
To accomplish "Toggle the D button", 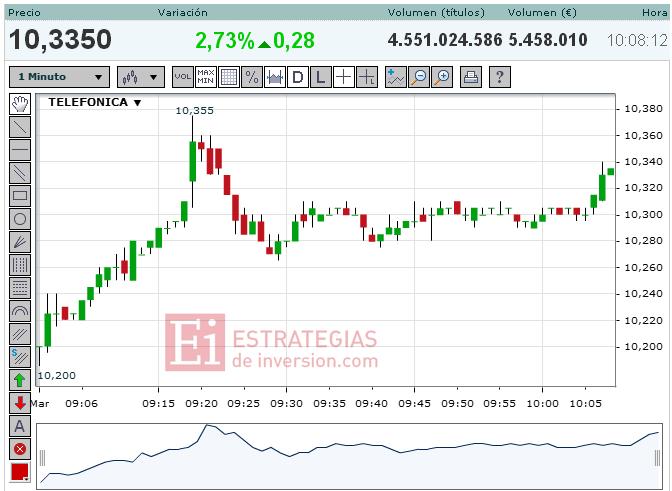I will [x=298, y=77].
